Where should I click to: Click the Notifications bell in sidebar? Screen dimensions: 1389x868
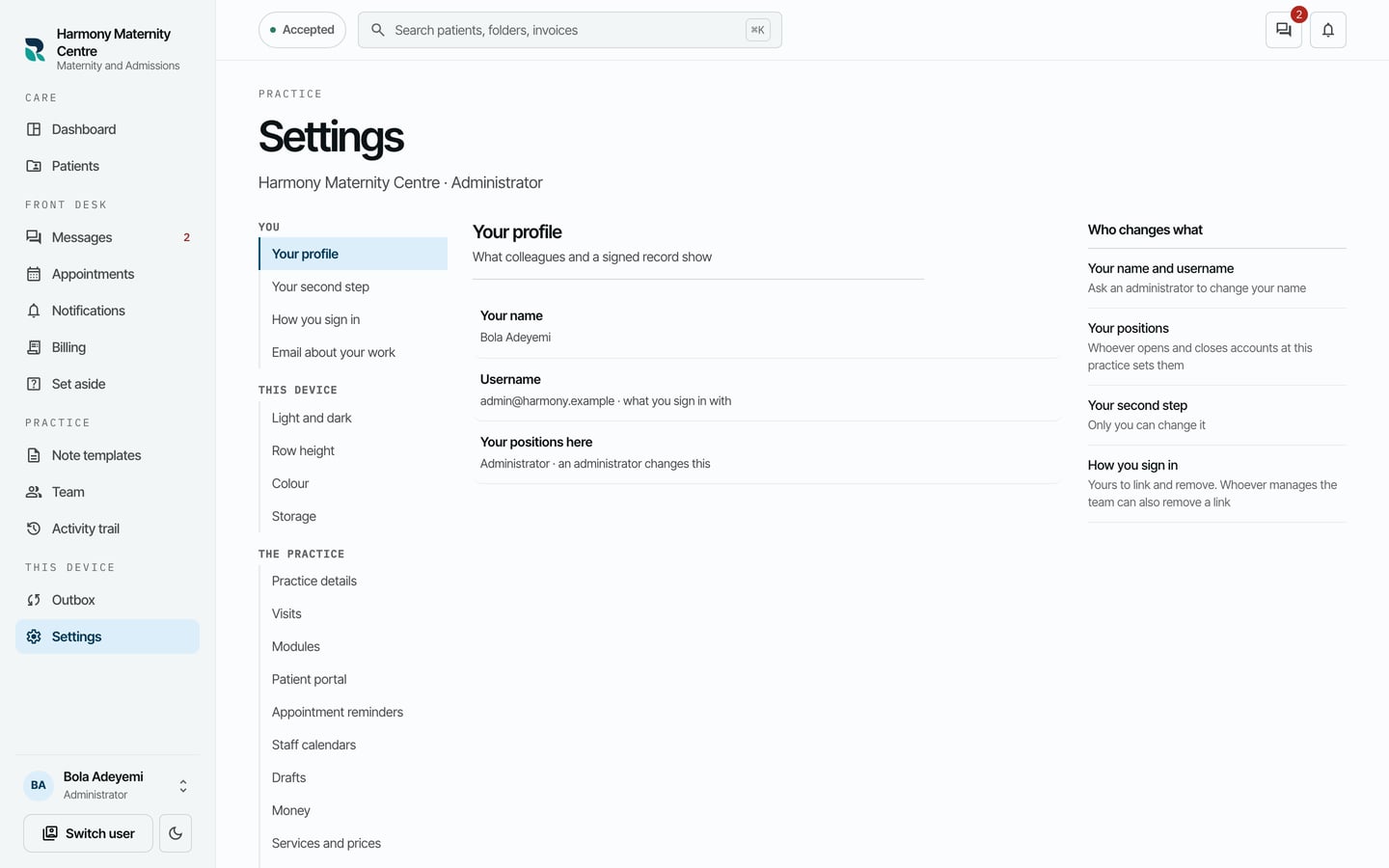[34, 311]
